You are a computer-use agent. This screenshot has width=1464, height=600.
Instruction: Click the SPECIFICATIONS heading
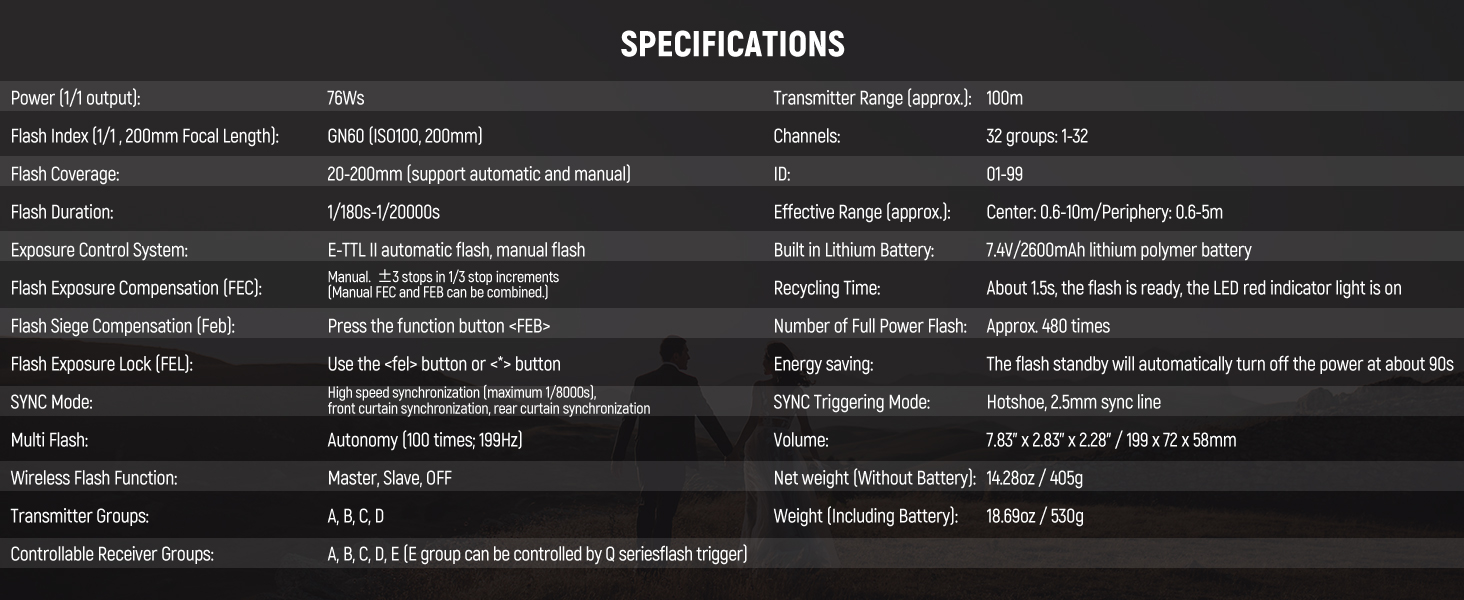pos(732,44)
